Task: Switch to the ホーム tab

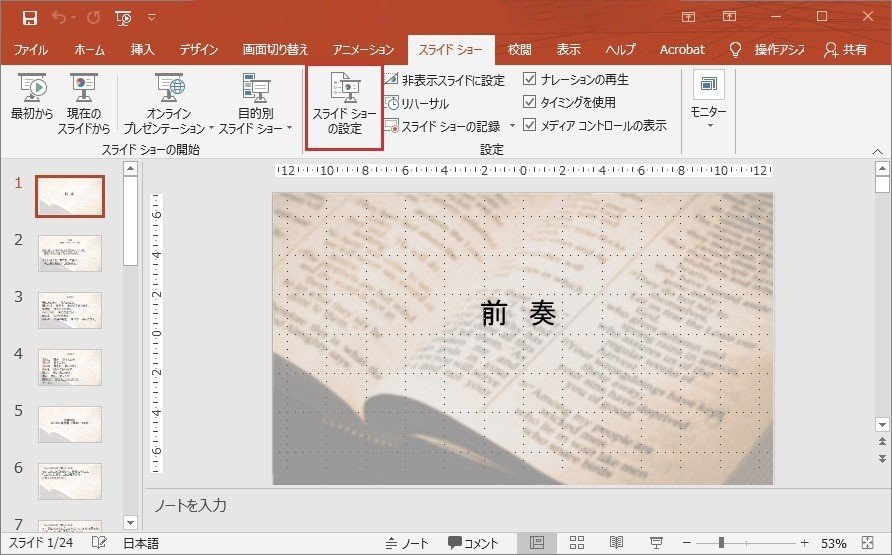Action: point(89,50)
